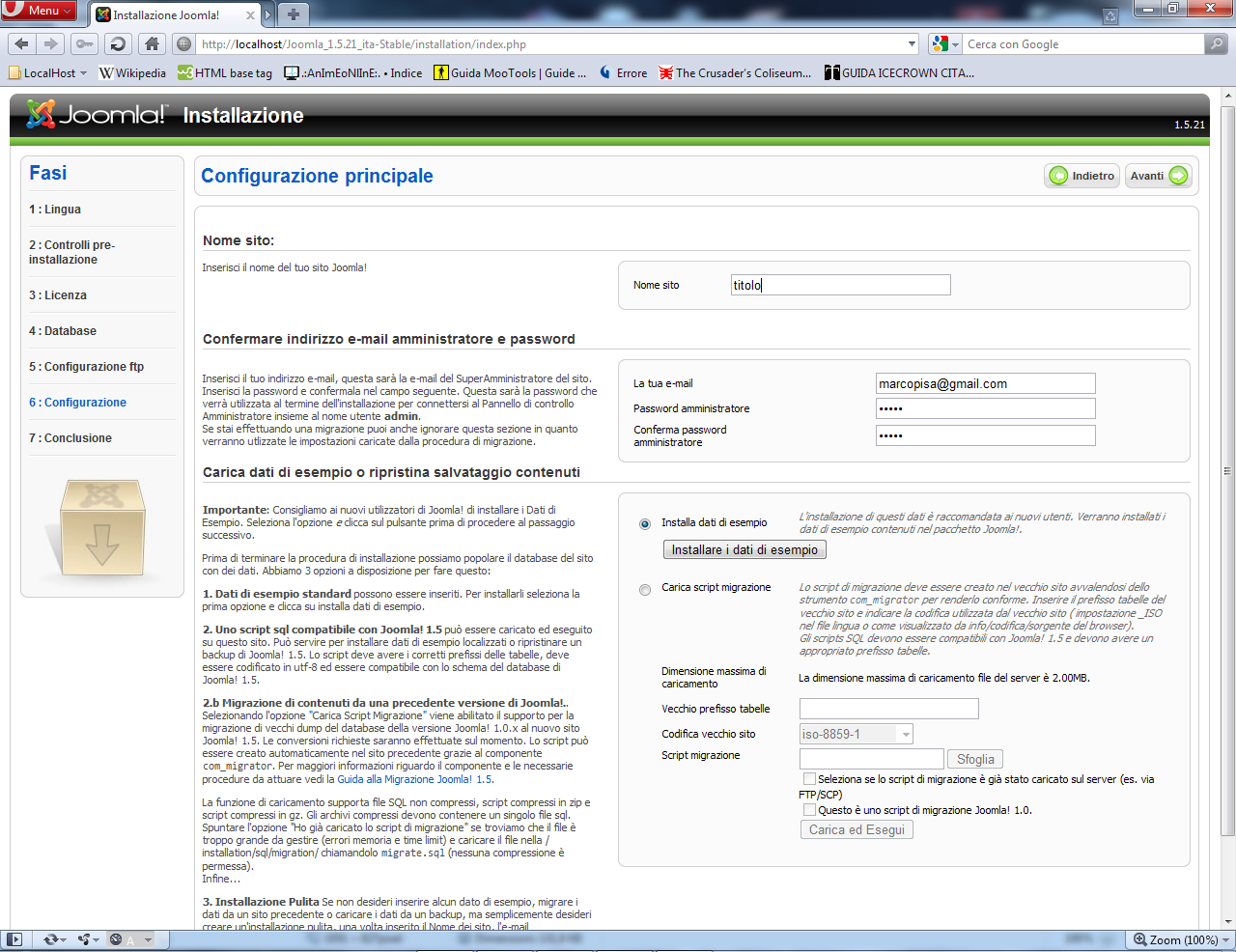Screen dimensions: 1236x952
Task: Open the address bar history dropdown arrow
Action: 913,43
